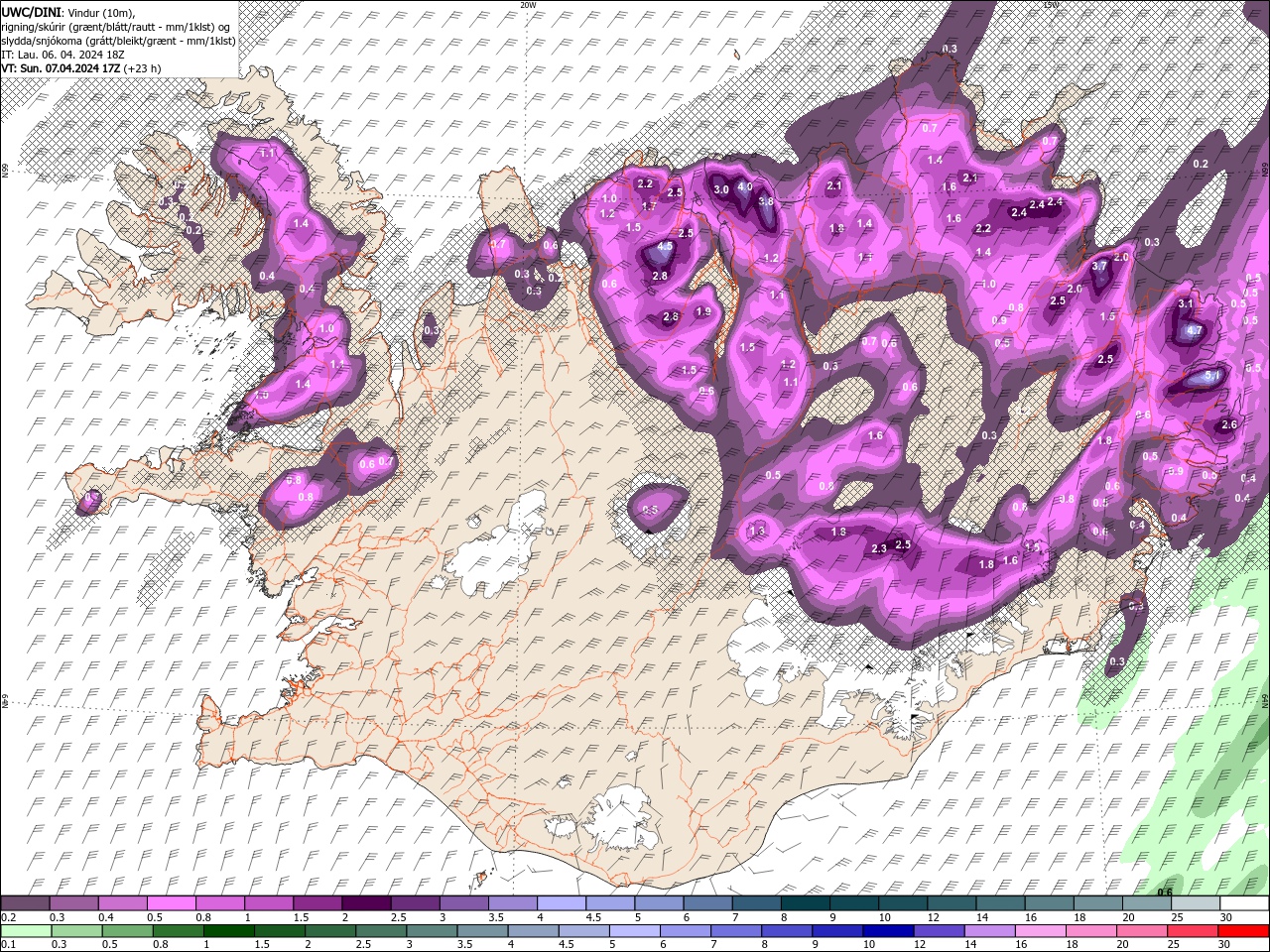Click the bright magenta swatch between 0.5 and 0.8
1270x952 pixels.
pyautogui.click(x=172, y=903)
